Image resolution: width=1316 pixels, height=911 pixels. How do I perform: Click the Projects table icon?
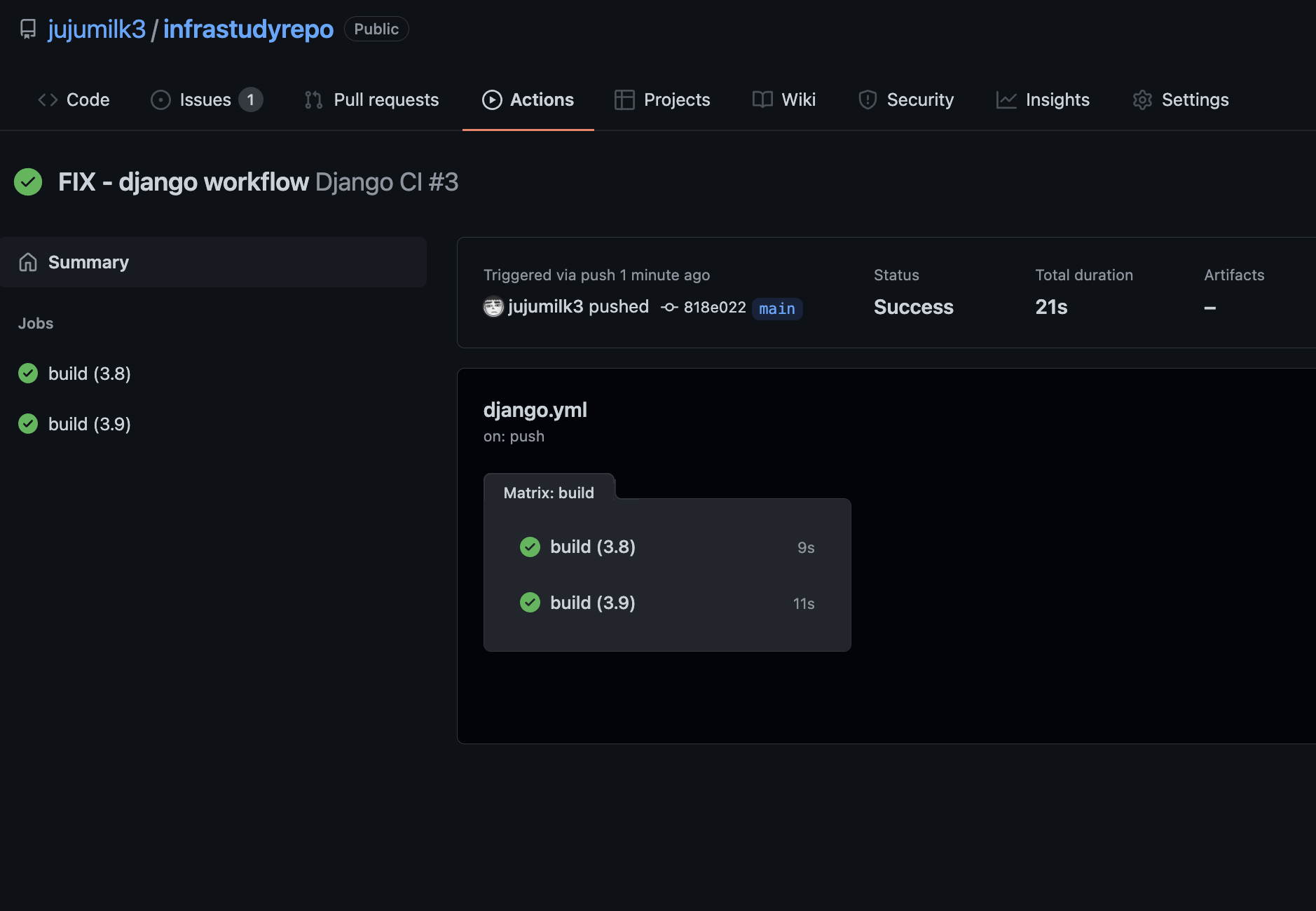[x=624, y=100]
